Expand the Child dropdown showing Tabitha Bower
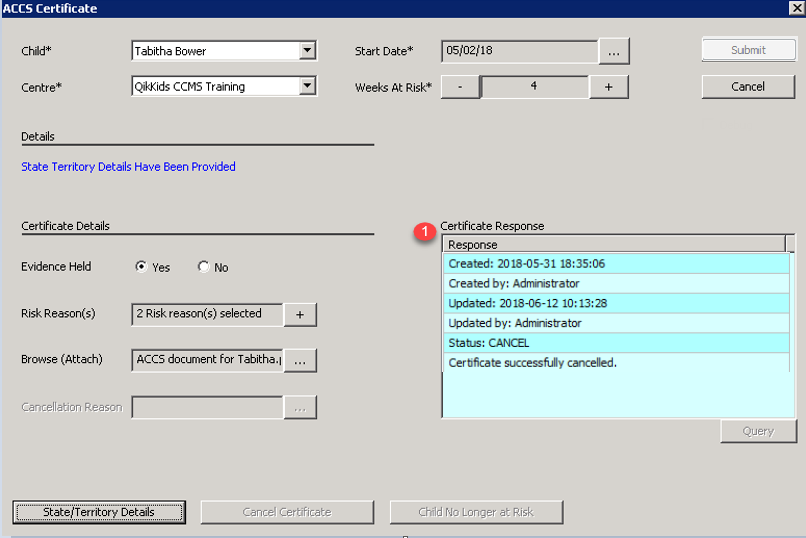 (x=307, y=50)
